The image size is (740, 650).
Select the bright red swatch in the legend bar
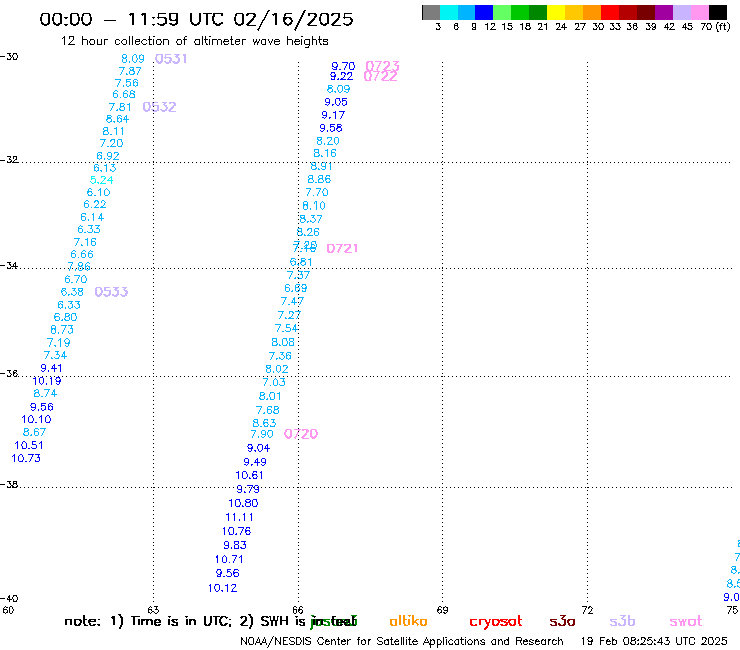point(610,12)
